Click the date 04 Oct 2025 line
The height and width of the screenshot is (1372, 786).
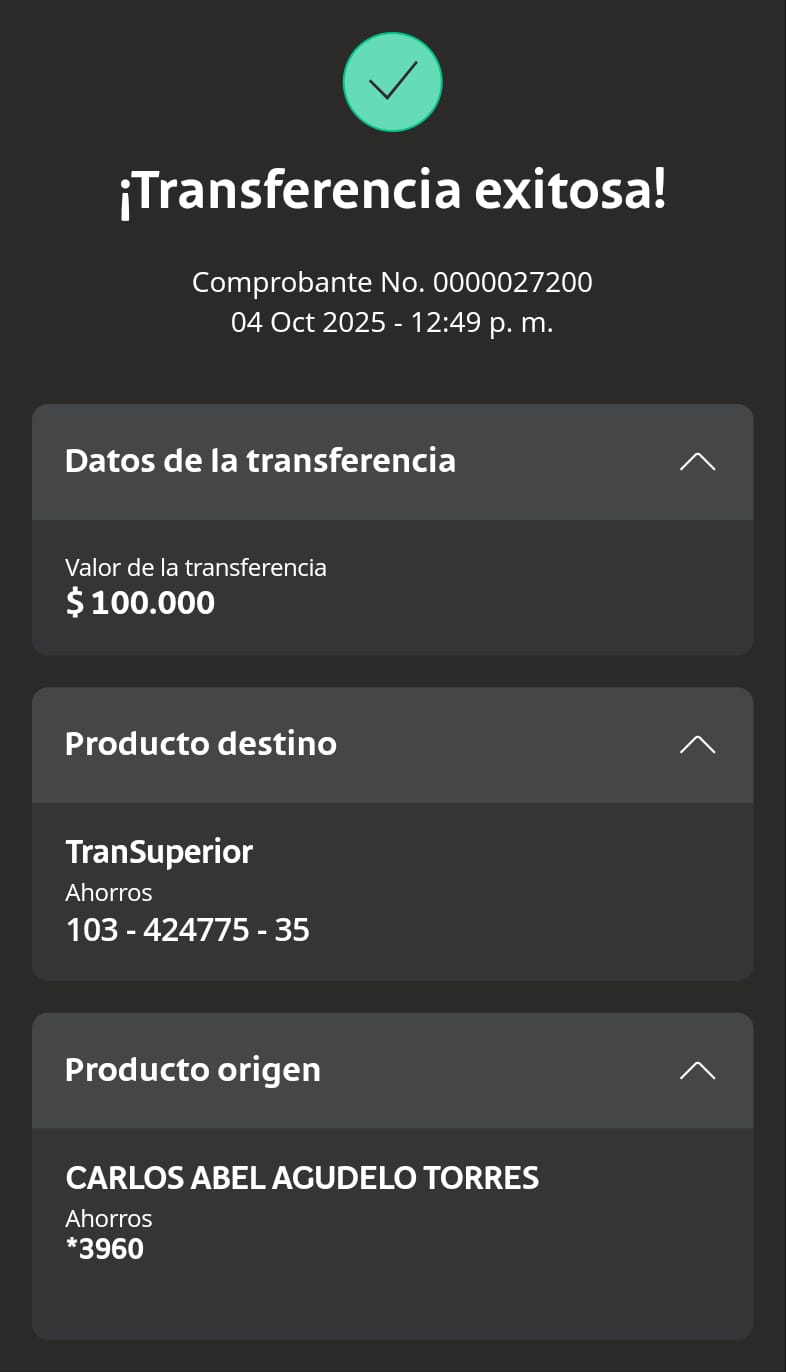point(308,323)
